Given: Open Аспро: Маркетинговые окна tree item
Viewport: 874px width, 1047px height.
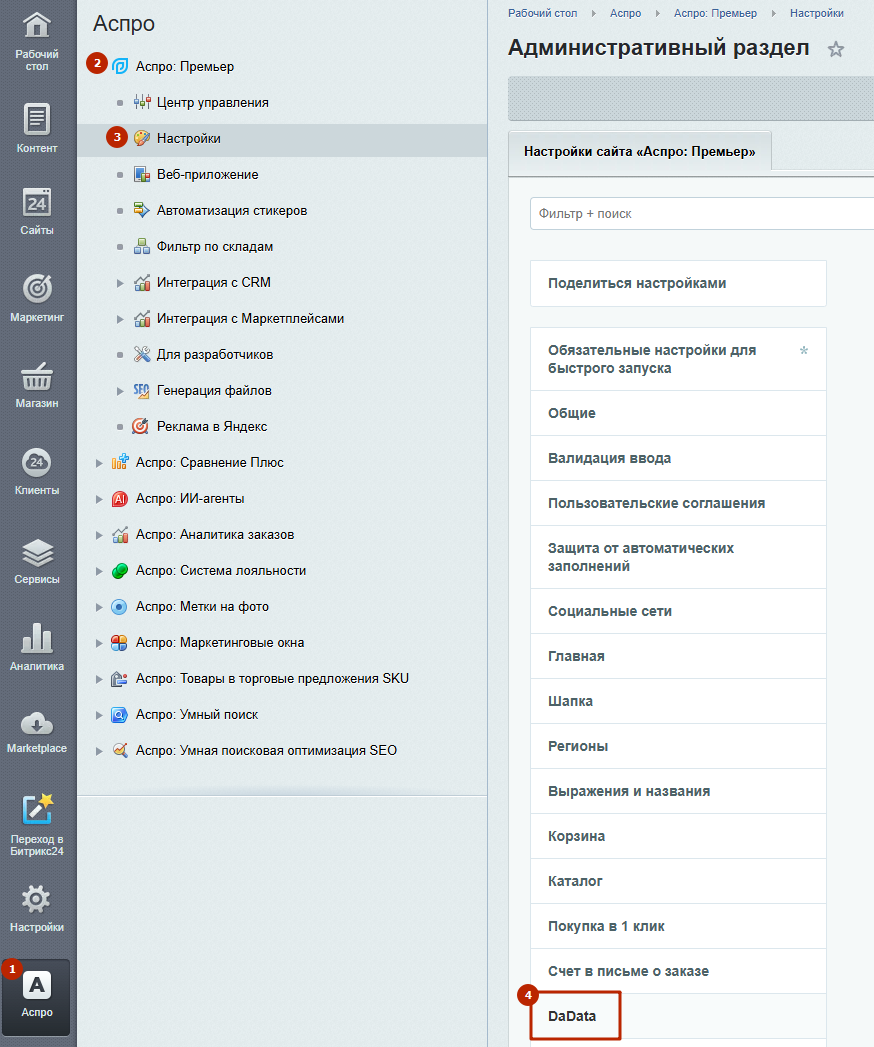Looking at the screenshot, I should [220, 643].
